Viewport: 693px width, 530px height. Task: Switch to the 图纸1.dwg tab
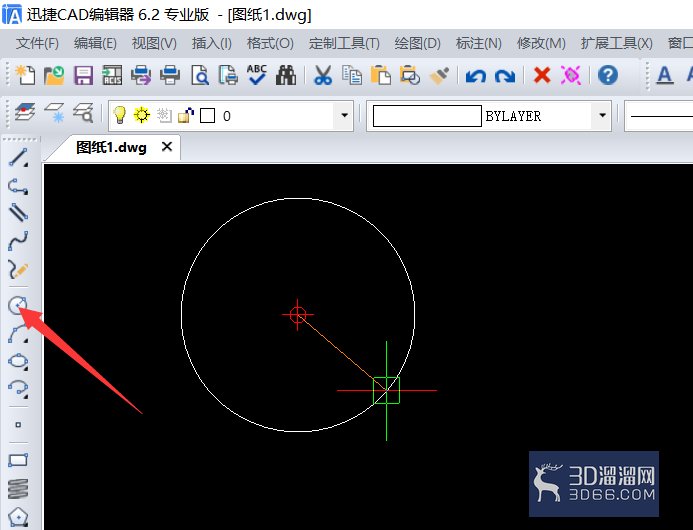111,147
